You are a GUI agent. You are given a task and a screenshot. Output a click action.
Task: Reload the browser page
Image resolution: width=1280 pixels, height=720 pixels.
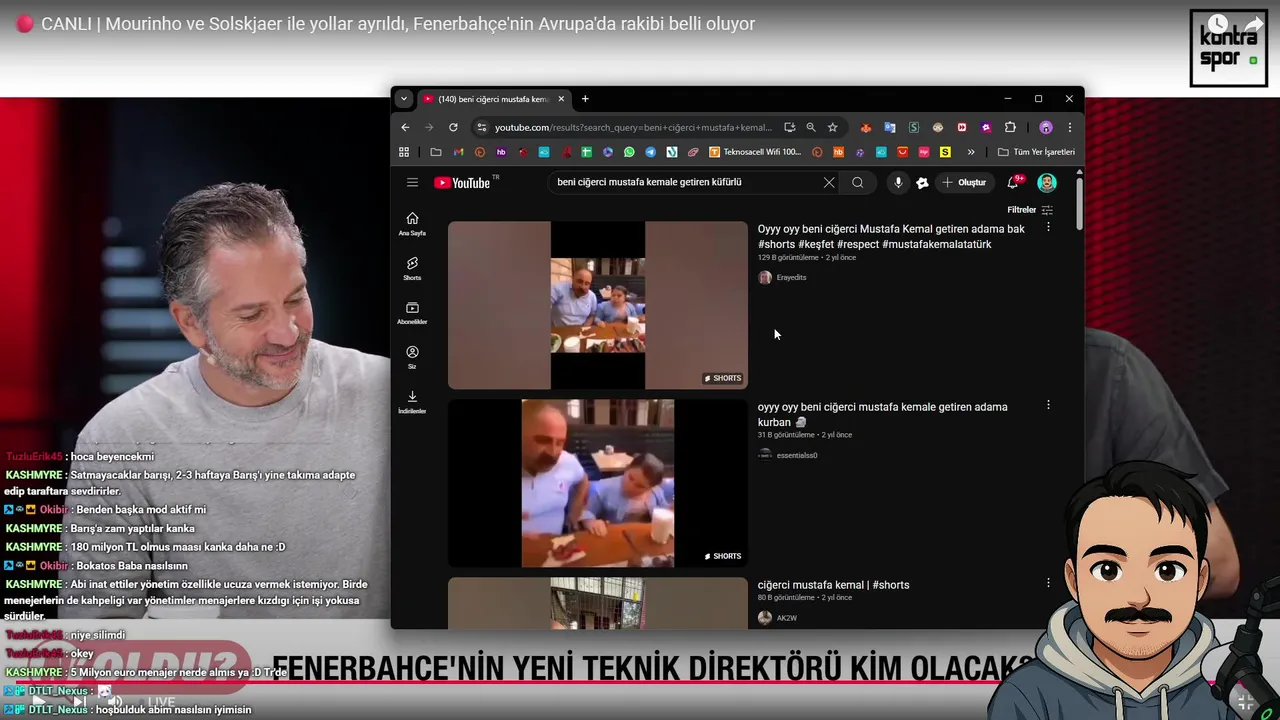(453, 127)
